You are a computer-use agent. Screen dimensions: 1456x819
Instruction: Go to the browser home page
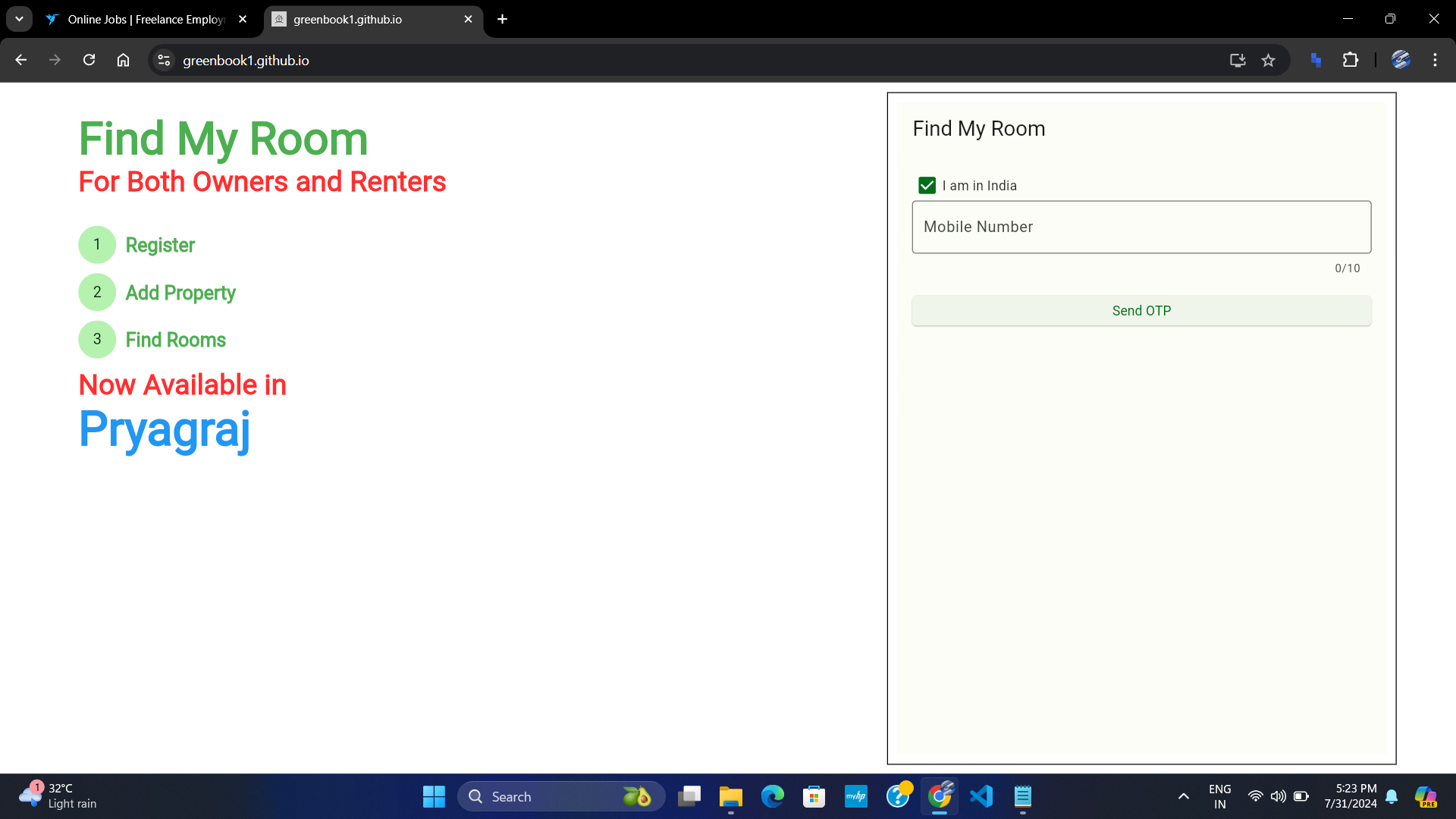(x=123, y=60)
